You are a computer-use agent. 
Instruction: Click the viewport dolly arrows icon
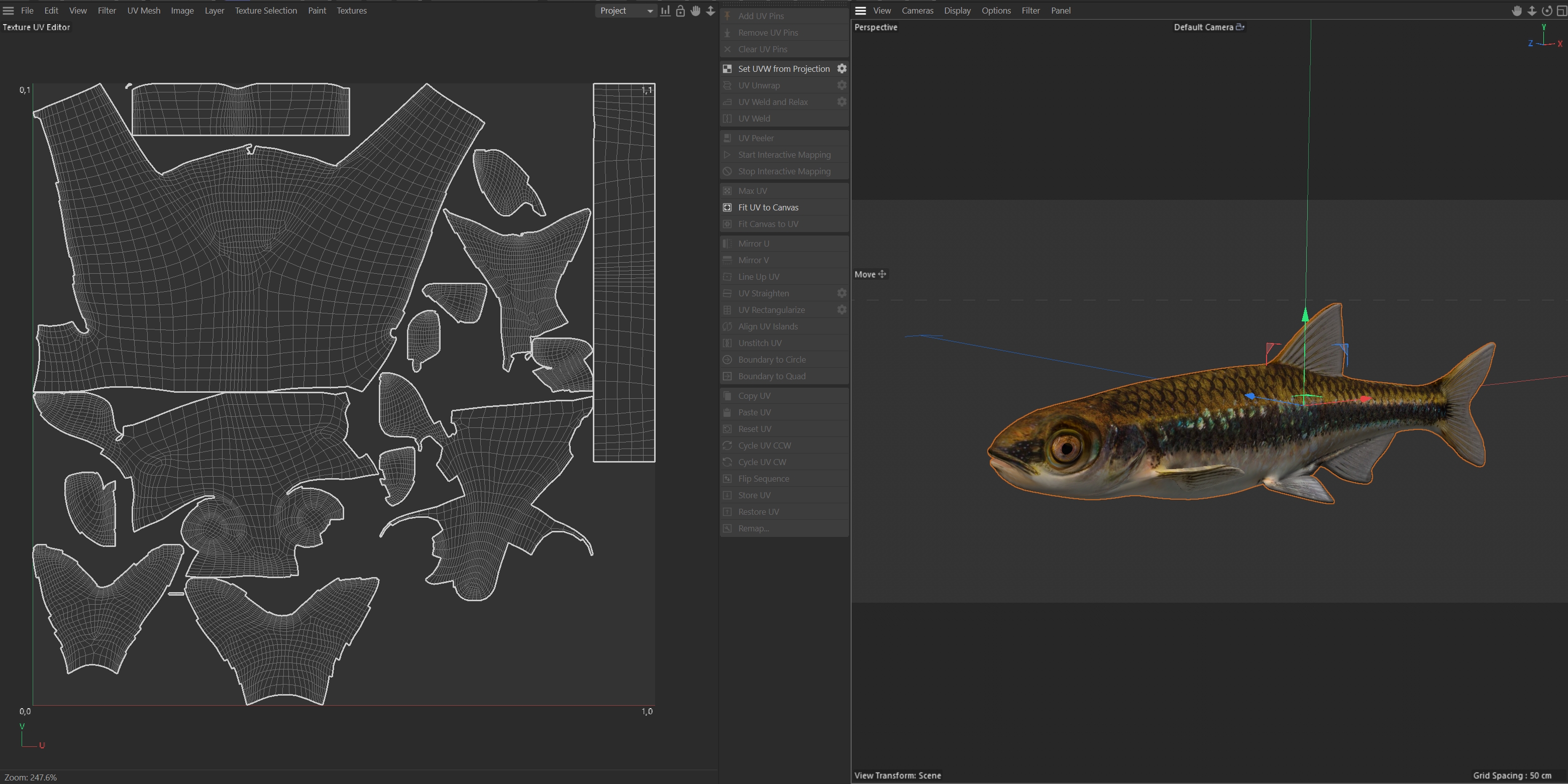point(1531,11)
